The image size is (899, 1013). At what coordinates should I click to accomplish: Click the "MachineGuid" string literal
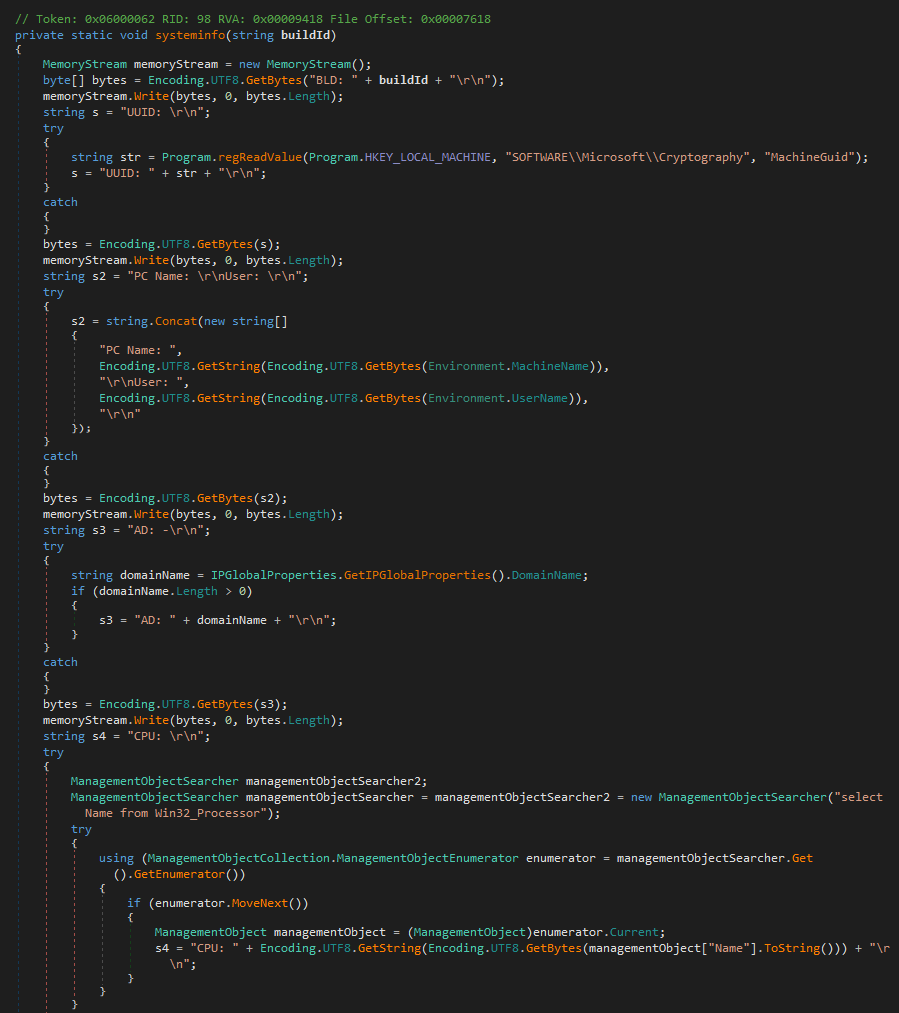809,157
